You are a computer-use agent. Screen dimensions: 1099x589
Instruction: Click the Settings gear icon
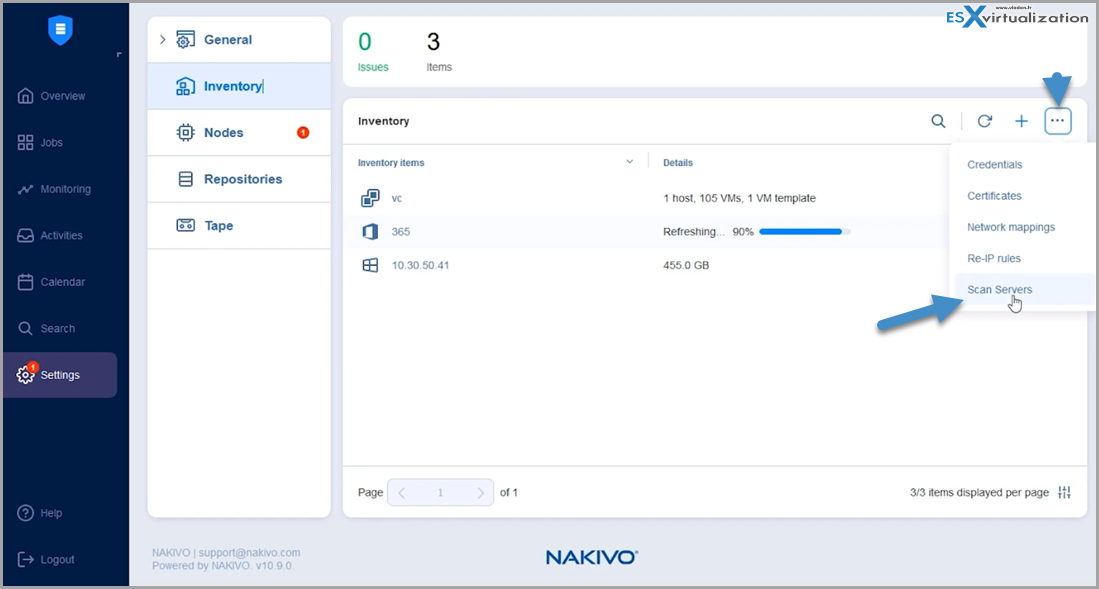pos(25,375)
